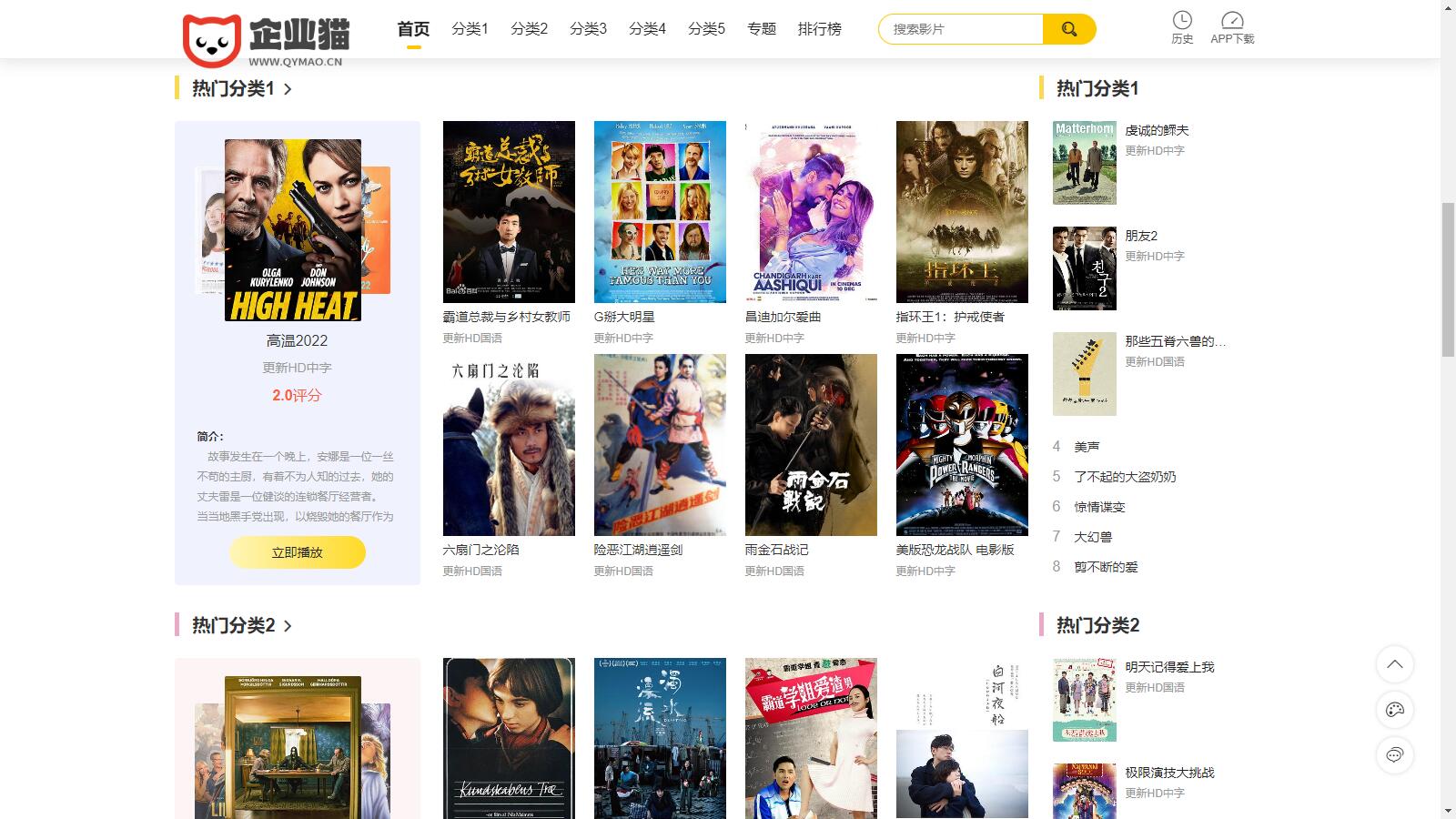The width and height of the screenshot is (1456, 819).
Task: Click the back-to-top arrow button
Action: pyautogui.click(x=1395, y=664)
